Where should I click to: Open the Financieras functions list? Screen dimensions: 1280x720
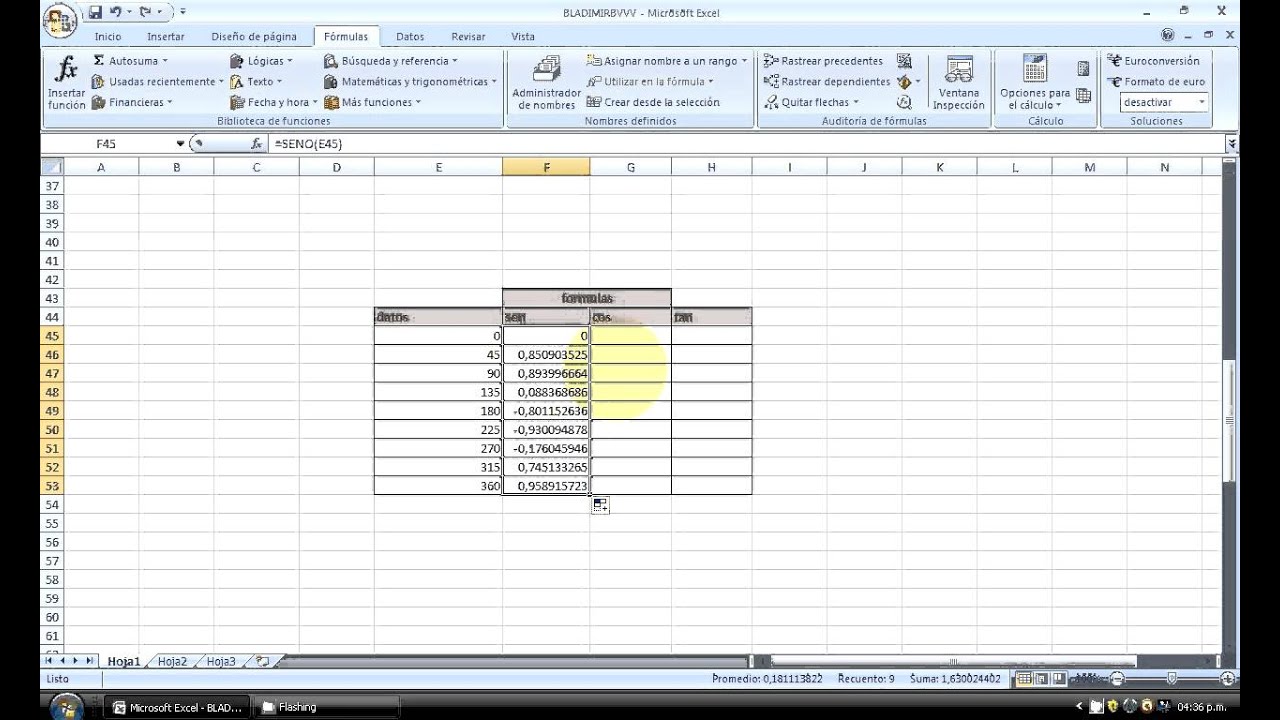point(132,102)
